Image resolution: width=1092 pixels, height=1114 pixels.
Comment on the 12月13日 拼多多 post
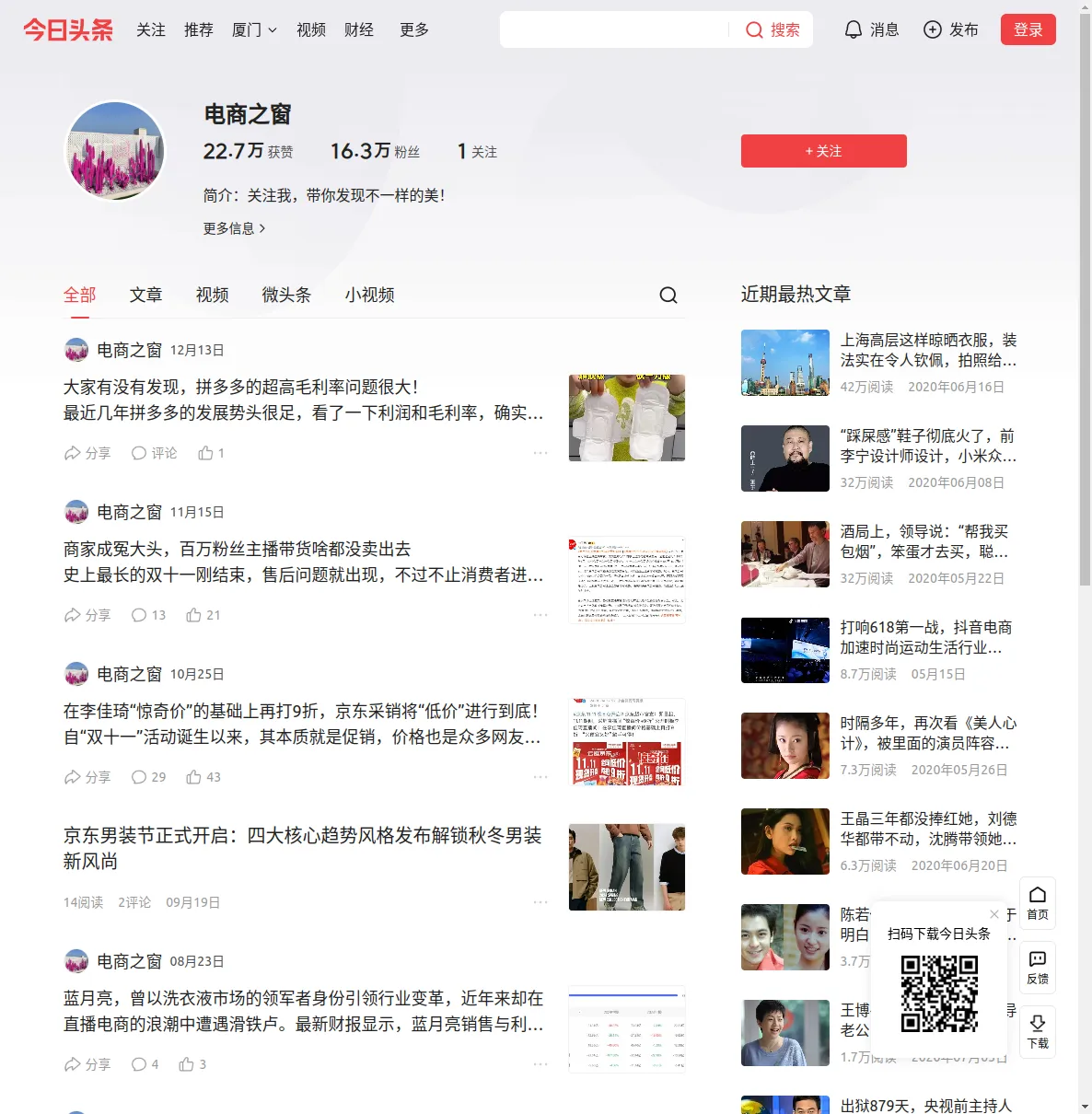[154, 453]
